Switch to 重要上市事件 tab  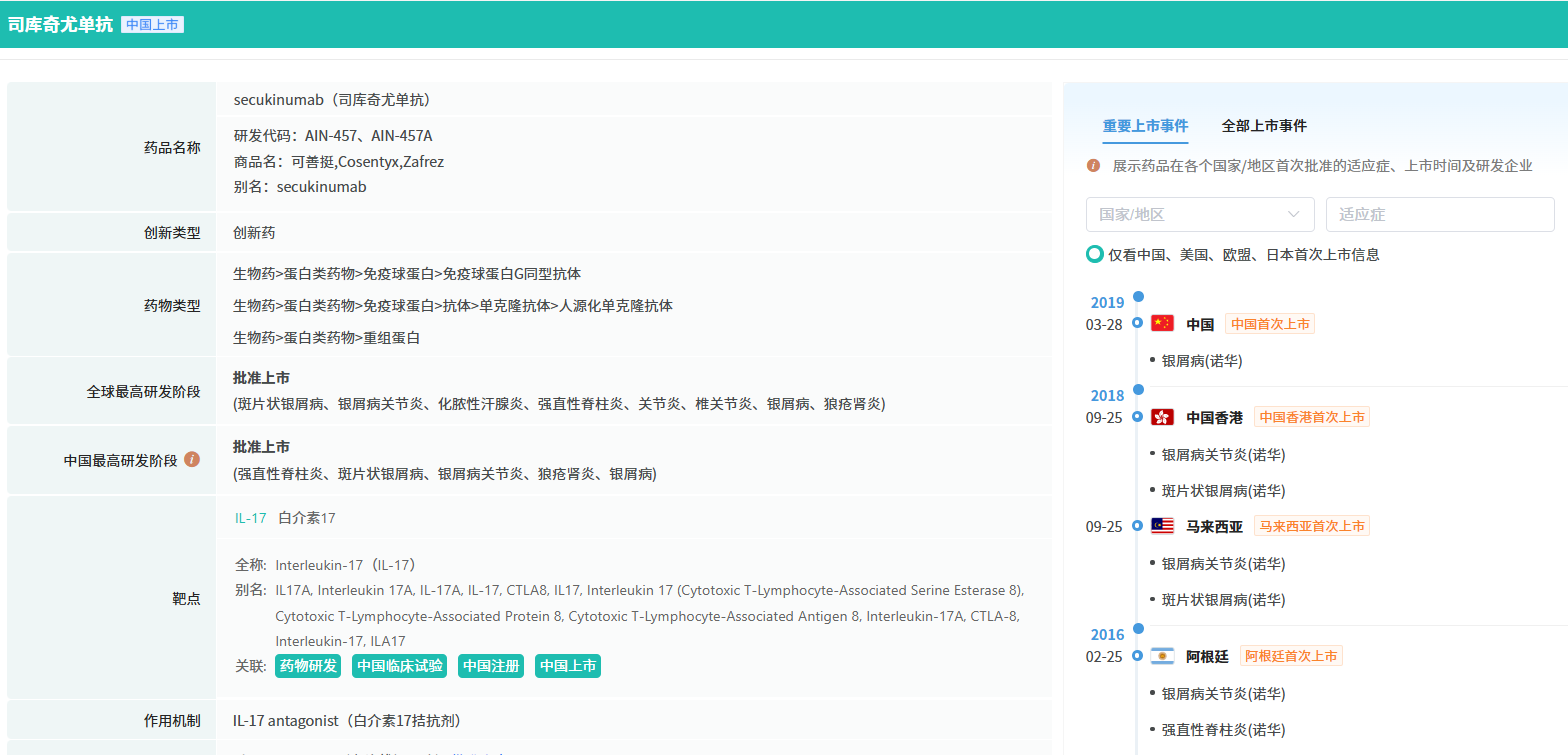tap(1145, 126)
